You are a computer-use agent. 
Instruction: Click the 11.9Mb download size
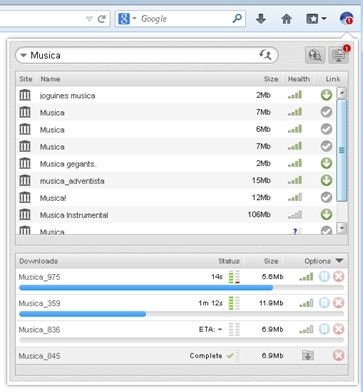point(271,303)
